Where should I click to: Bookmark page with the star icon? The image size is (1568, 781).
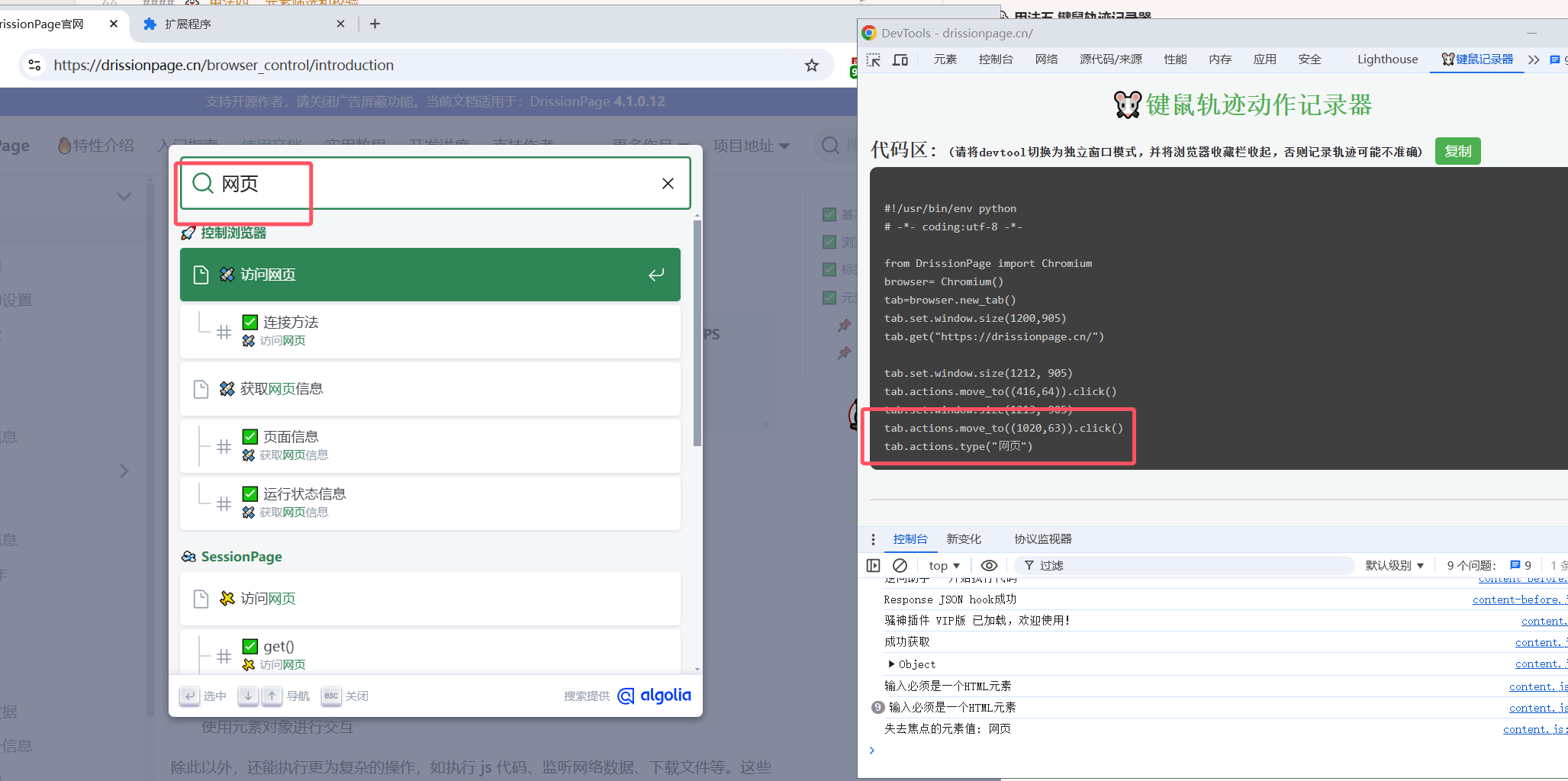(812, 66)
